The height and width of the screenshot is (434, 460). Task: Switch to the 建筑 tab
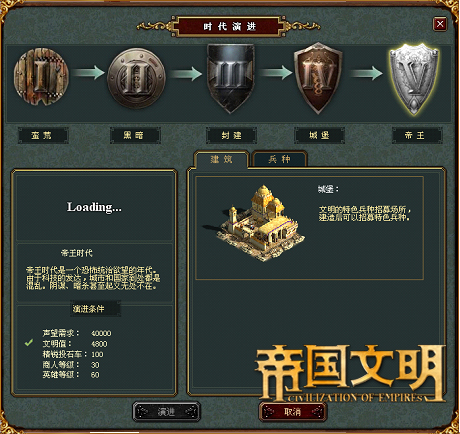pyautogui.click(x=221, y=159)
